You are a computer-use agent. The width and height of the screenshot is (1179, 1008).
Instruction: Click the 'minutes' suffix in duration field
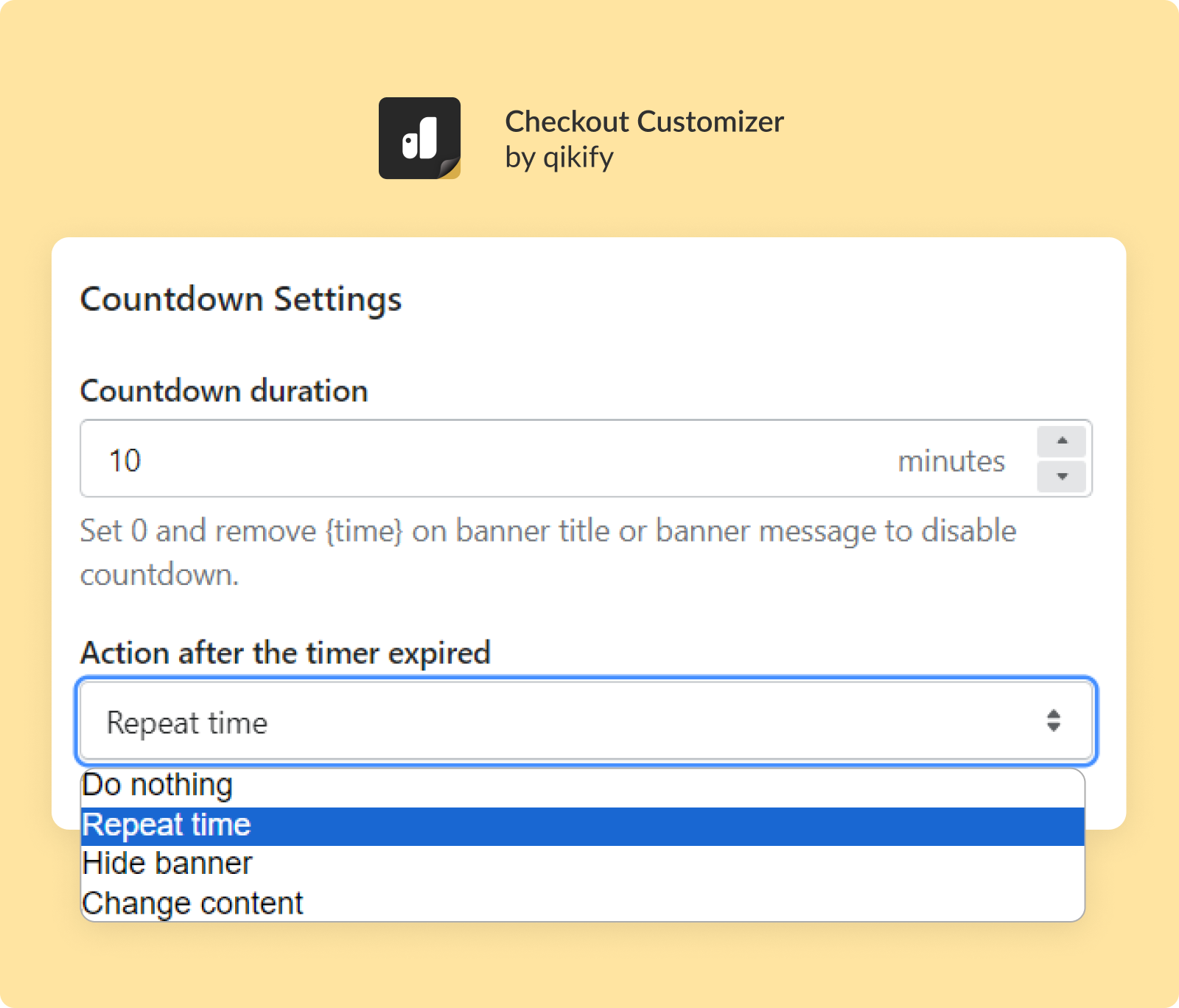[x=951, y=461]
